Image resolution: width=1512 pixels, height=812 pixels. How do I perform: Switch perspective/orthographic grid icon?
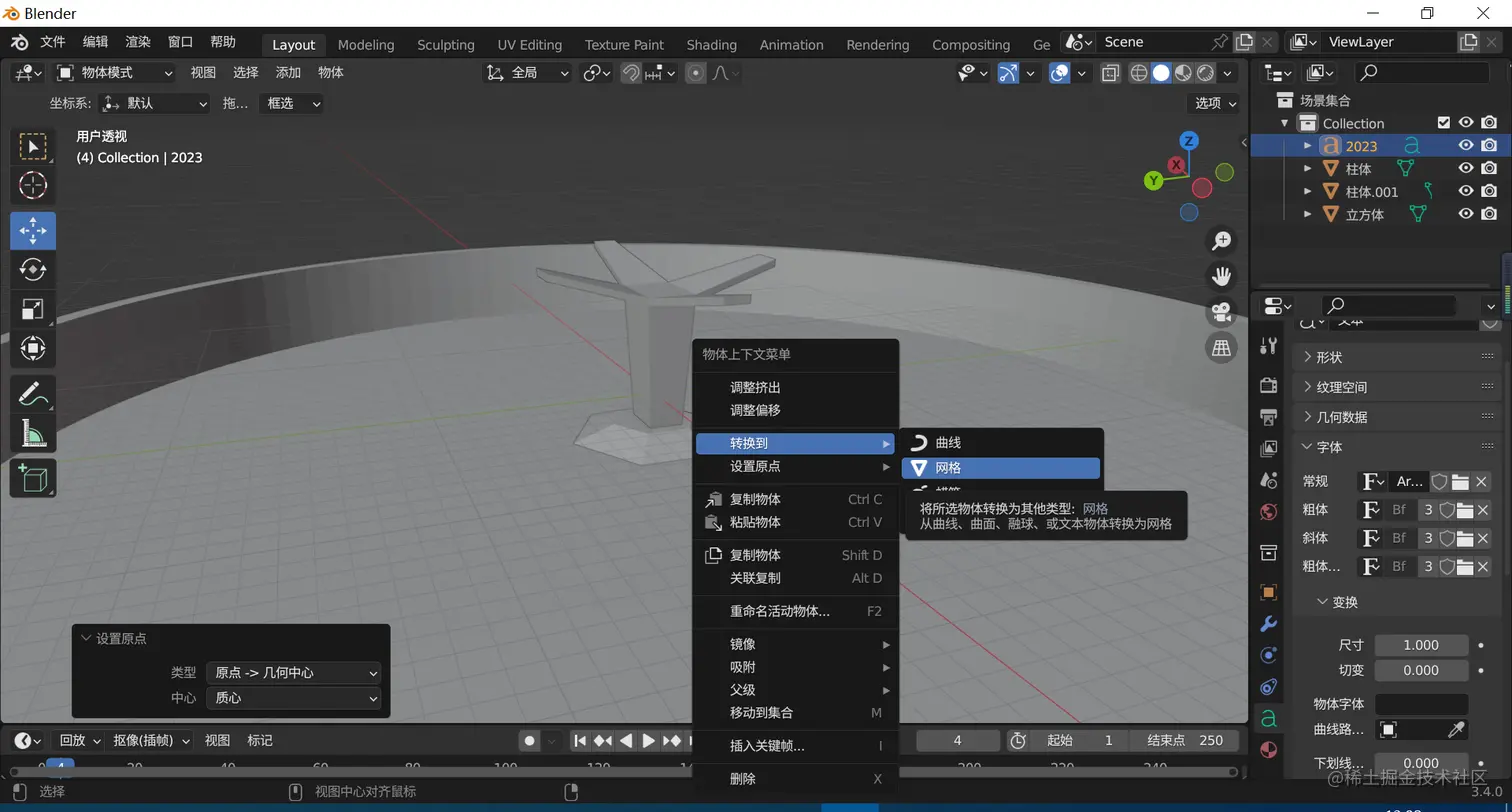pos(1221,348)
